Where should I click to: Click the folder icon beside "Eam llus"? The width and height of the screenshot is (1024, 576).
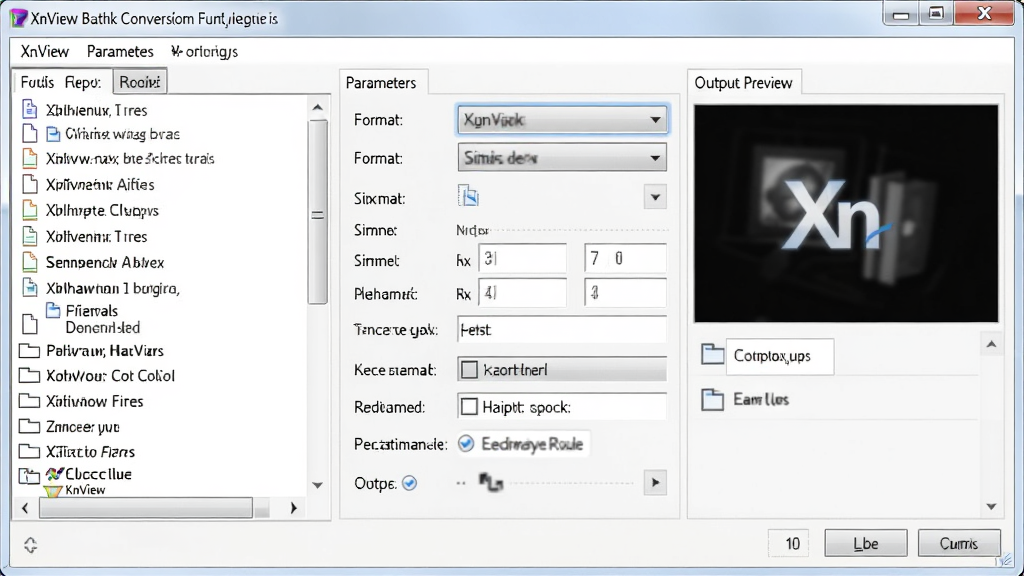click(x=712, y=399)
